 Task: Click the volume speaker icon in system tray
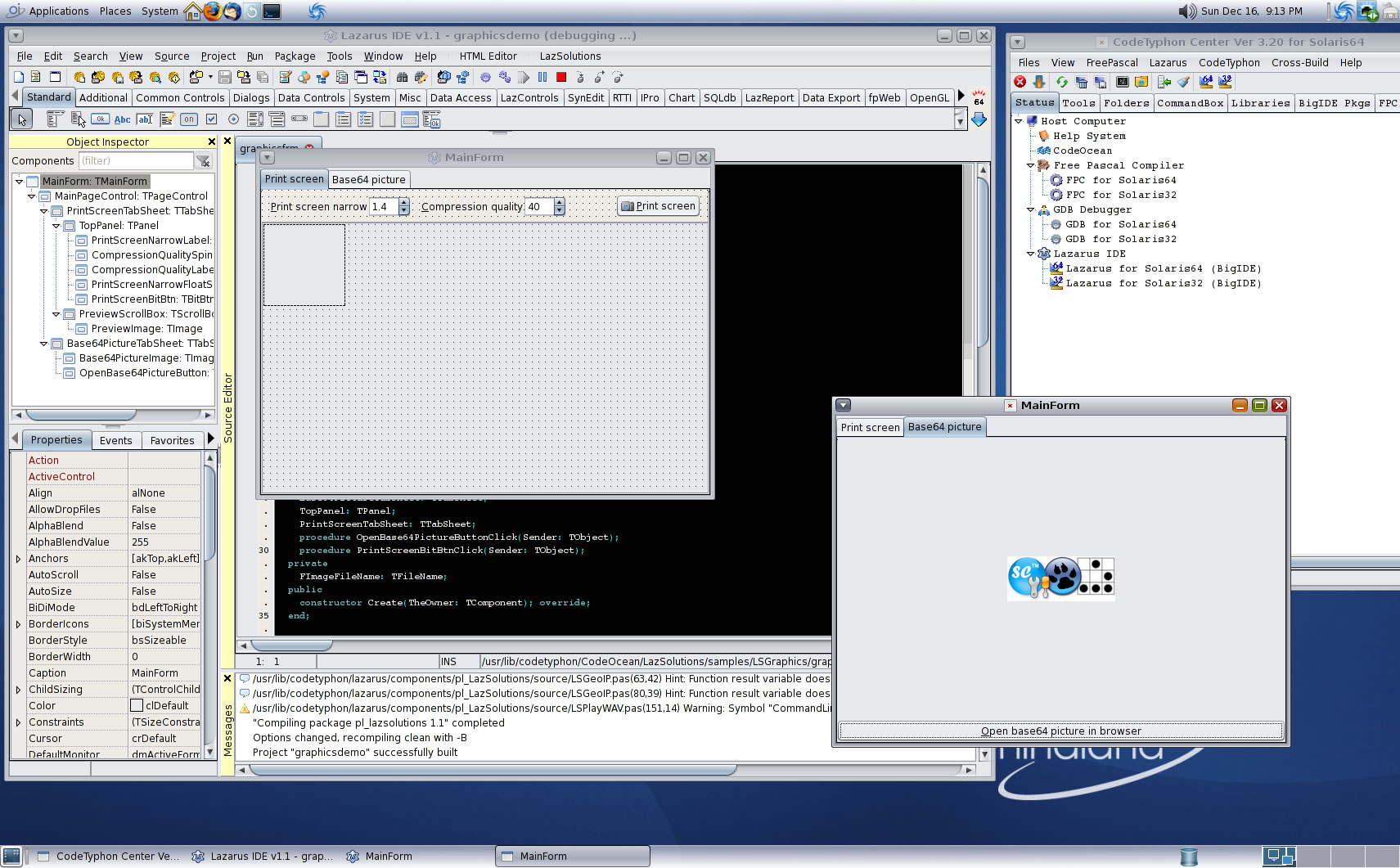(x=1186, y=11)
